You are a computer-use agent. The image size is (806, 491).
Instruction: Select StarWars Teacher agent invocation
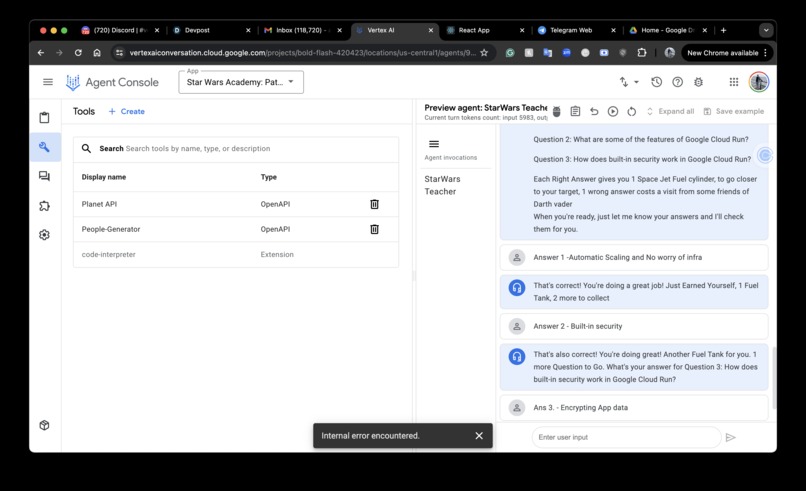[x=442, y=185]
